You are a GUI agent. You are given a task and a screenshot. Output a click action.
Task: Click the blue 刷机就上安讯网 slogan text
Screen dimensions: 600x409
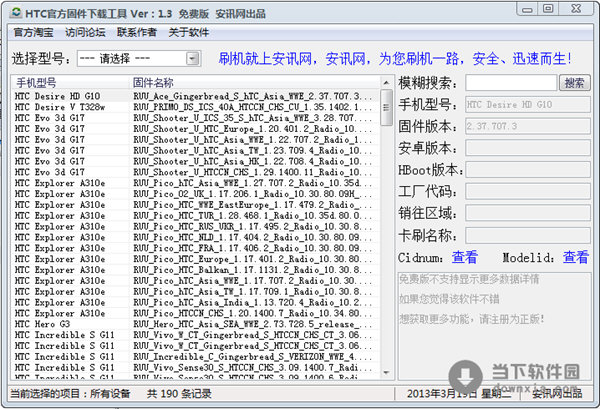[395, 59]
